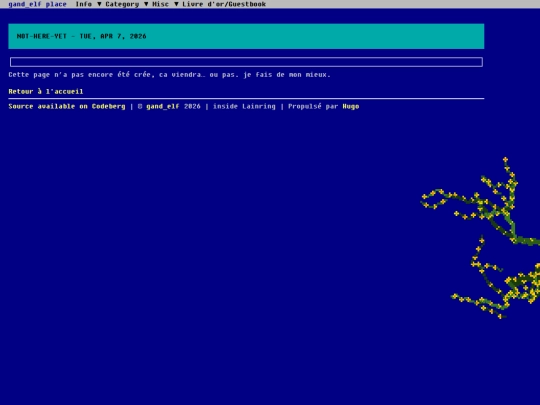
Task: Click the NOT-HERE-YET date heading text
Action: pyautogui.click(x=82, y=36)
